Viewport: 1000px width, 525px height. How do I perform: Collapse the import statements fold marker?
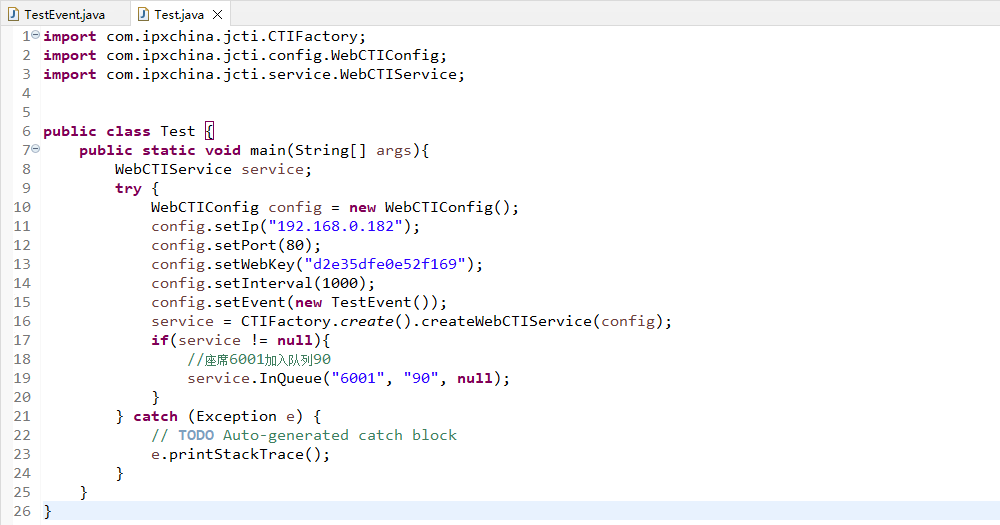tap(36, 36)
